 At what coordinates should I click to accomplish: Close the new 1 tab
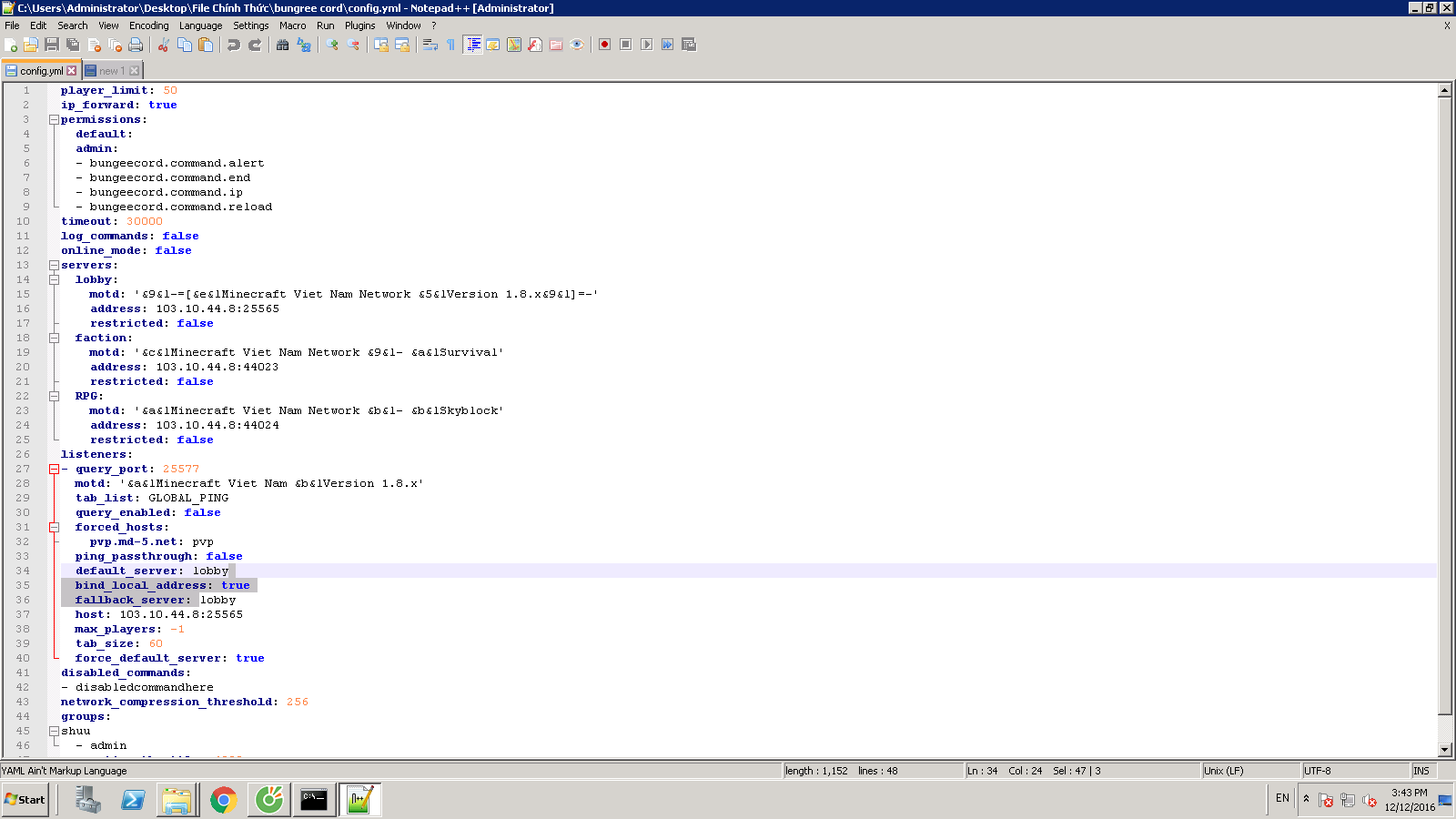point(135,71)
